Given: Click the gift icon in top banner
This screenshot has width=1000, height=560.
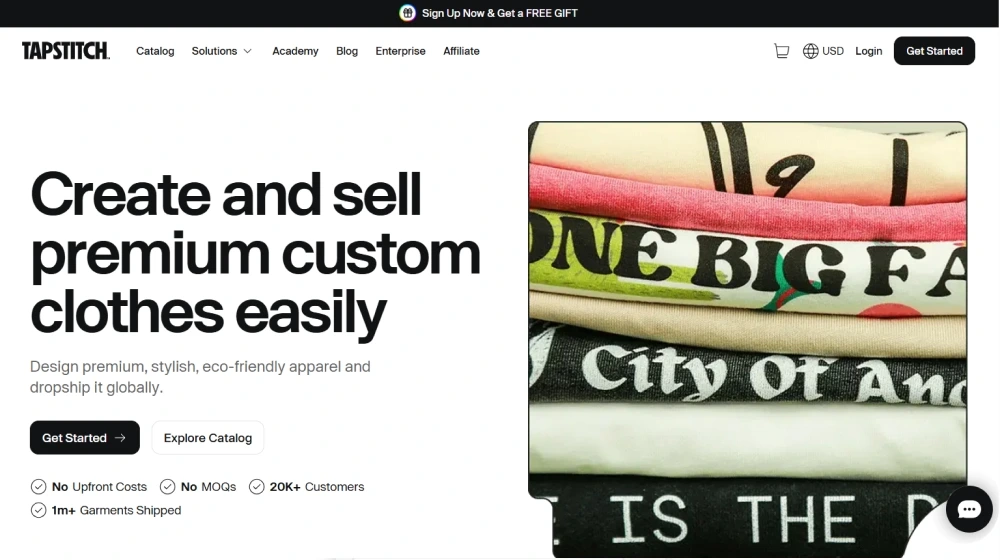Looking at the screenshot, I should click(x=407, y=13).
